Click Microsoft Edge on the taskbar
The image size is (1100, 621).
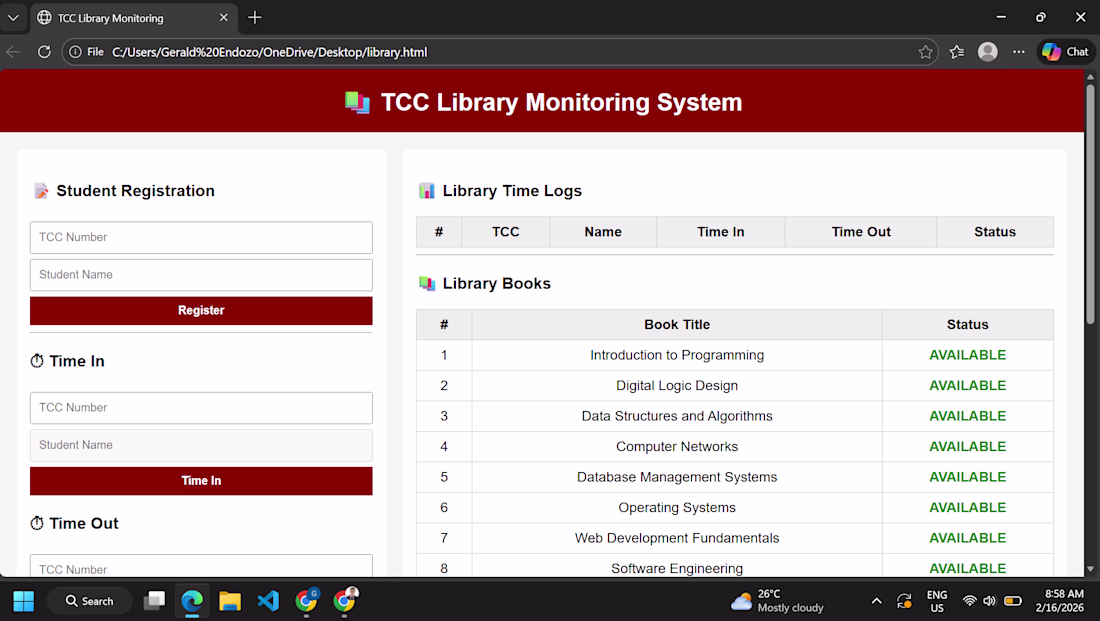click(x=192, y=601)
